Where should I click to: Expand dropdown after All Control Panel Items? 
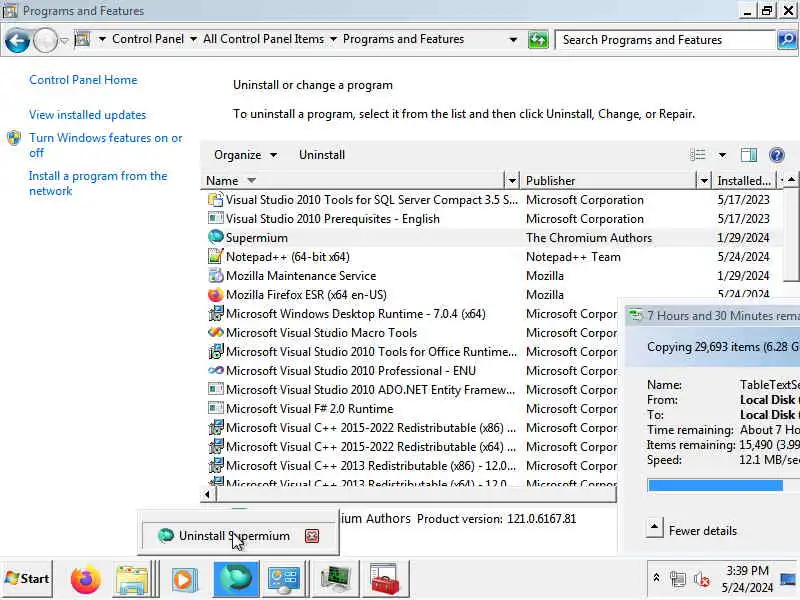coord(333,39)
